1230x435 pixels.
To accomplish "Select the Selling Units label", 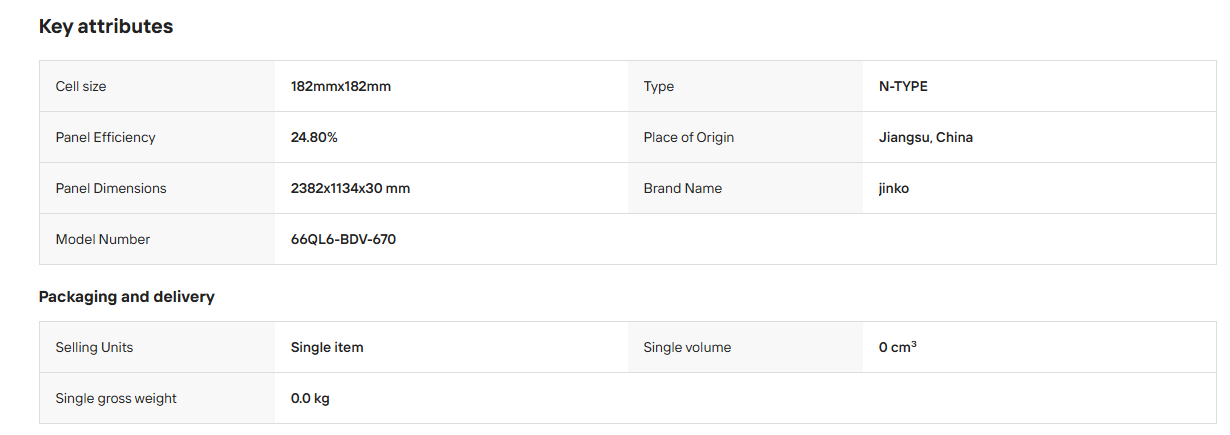I will point(95,348).
